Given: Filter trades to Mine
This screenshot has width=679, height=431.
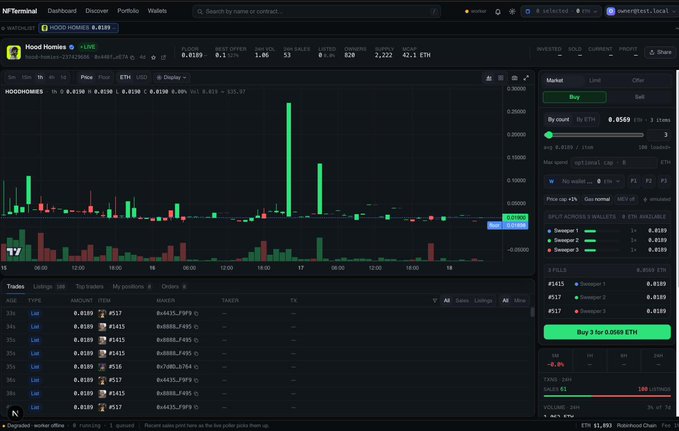Looking at the screenshot, I should [x=519, y=301].
